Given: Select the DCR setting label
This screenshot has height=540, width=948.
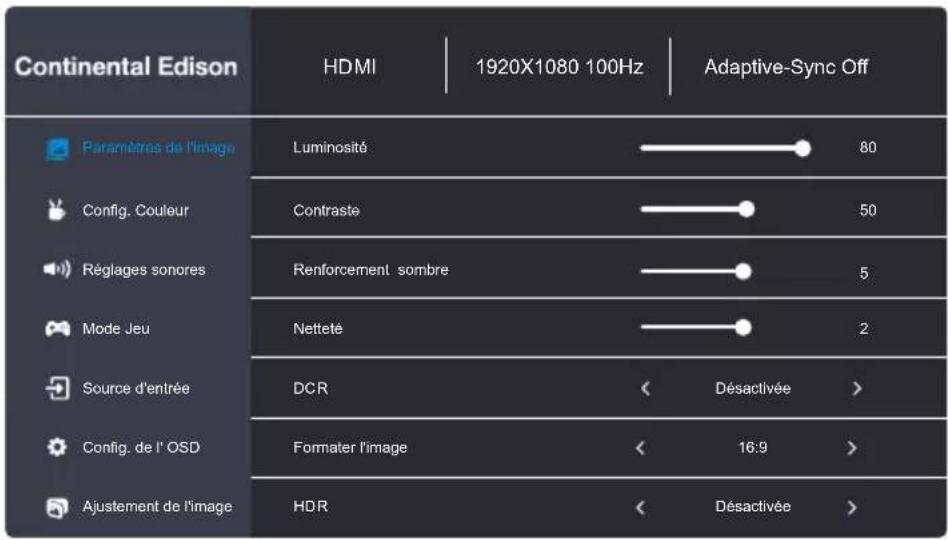Looking at the screenshot, I should tap(310, 388).
